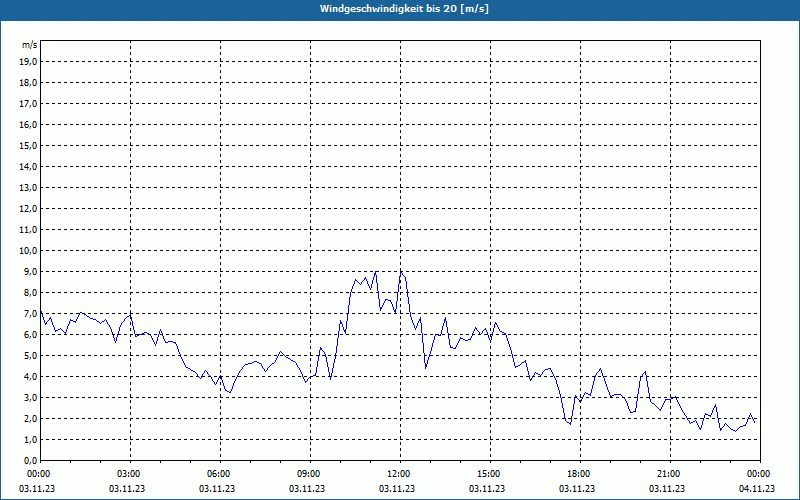
Task: Select the 13,0 y-axis label
Action: coord(28,187)
